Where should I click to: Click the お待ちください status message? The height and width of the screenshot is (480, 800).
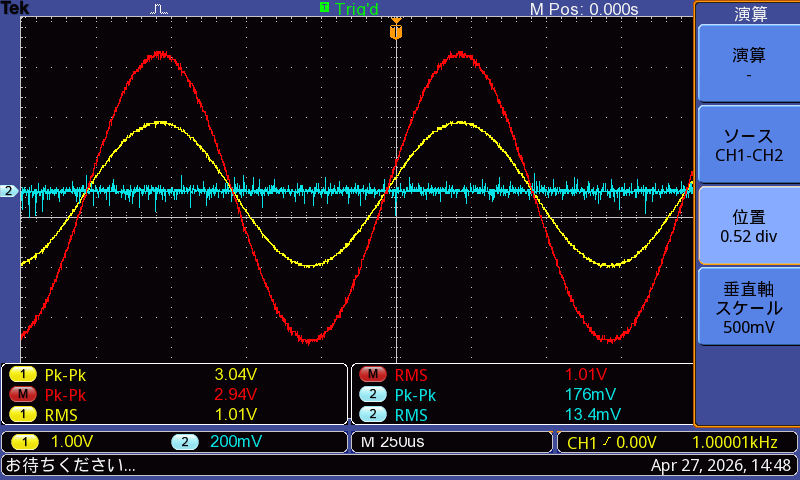(x=70, y=465)
